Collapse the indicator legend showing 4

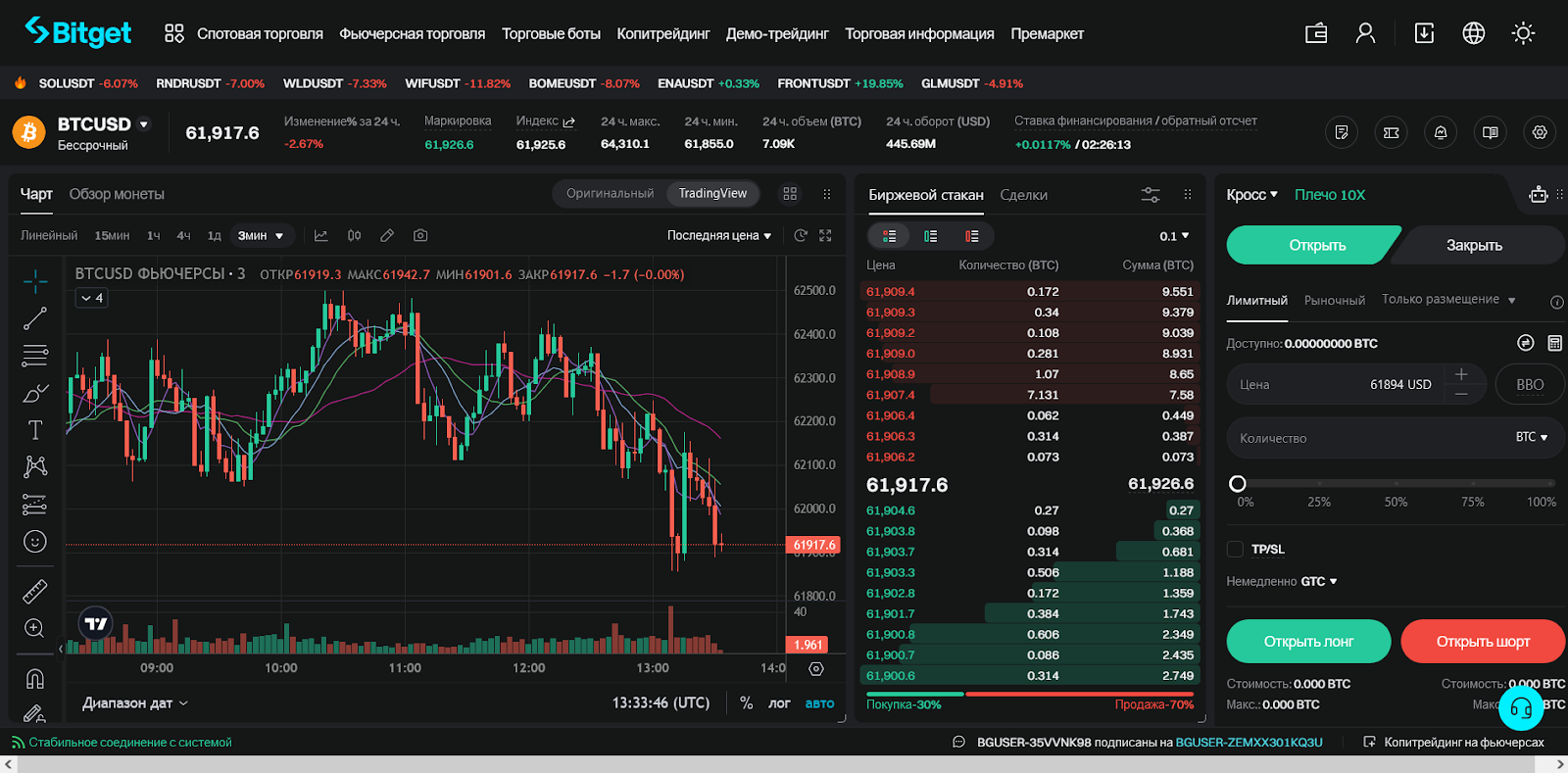pos(92,298)
